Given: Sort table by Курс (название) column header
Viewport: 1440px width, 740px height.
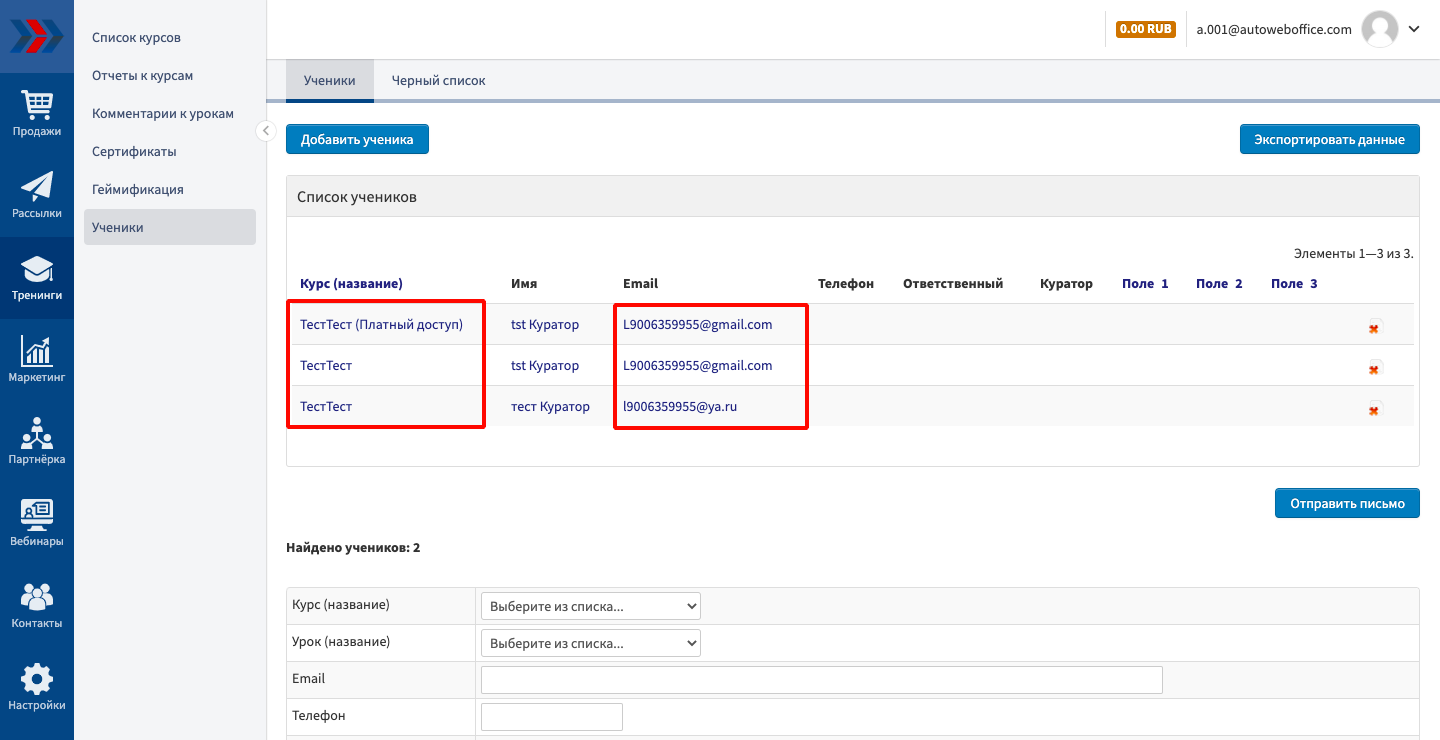Looking at the screenshot, I should 351,284.
